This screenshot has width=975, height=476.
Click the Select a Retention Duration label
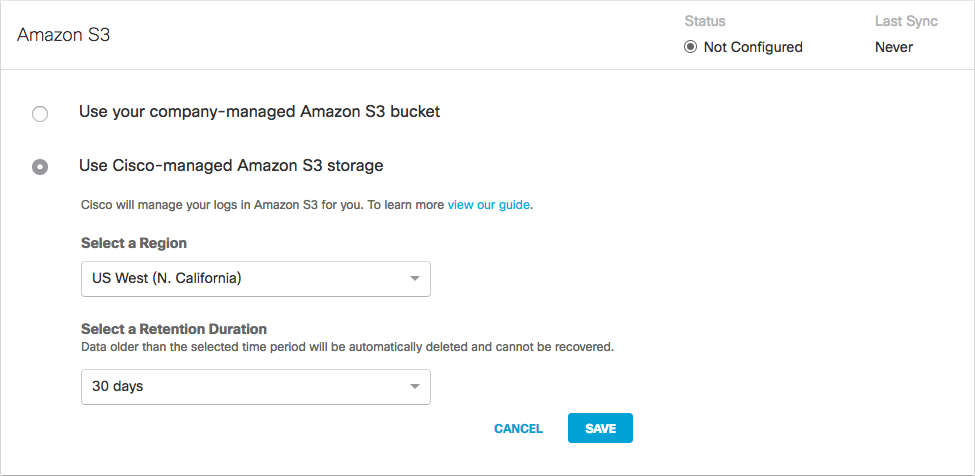click(173, 329)
